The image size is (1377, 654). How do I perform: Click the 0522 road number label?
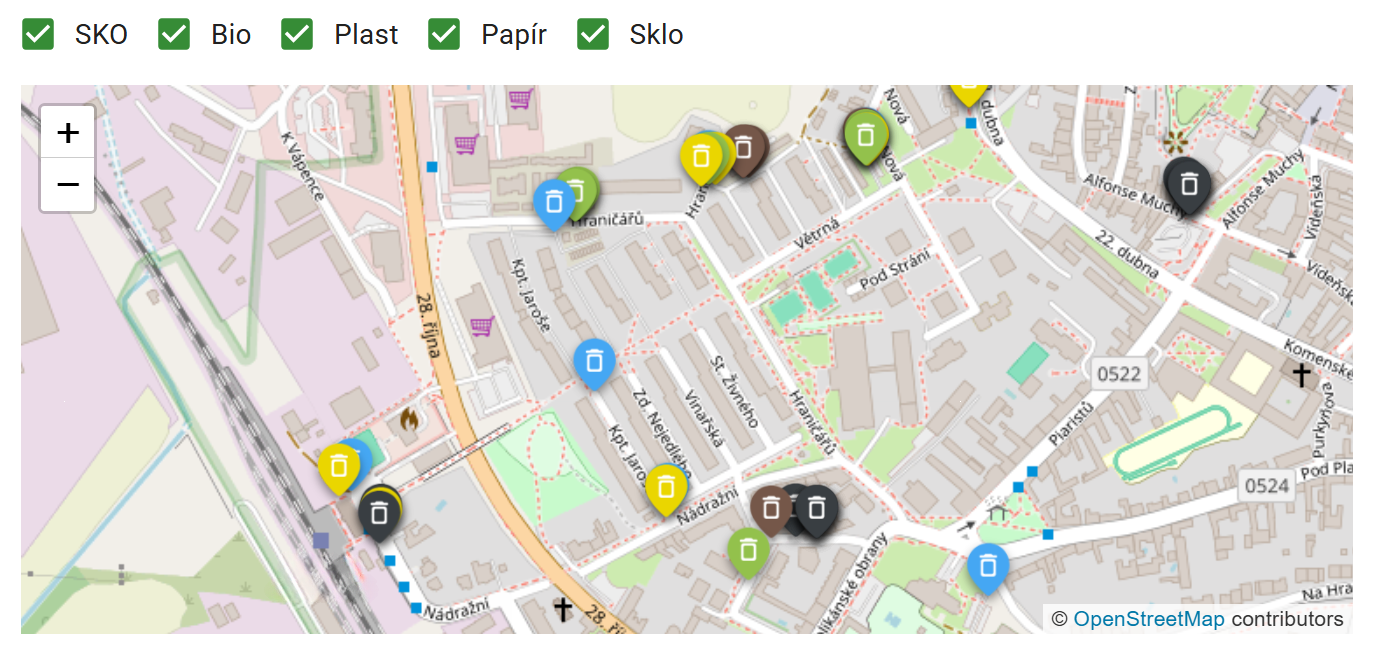(x=1118, y=375)
